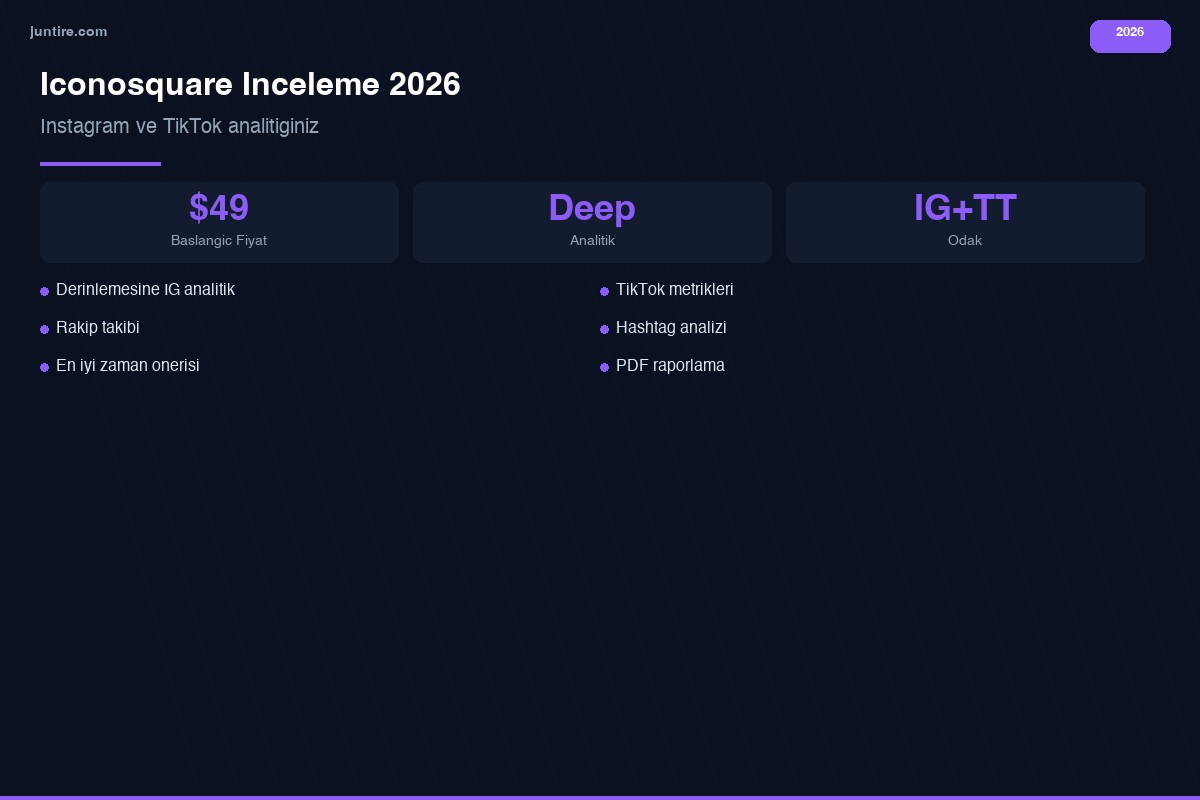
Task: Click the juntire.com site link
Action: click(x=69, y=32)
